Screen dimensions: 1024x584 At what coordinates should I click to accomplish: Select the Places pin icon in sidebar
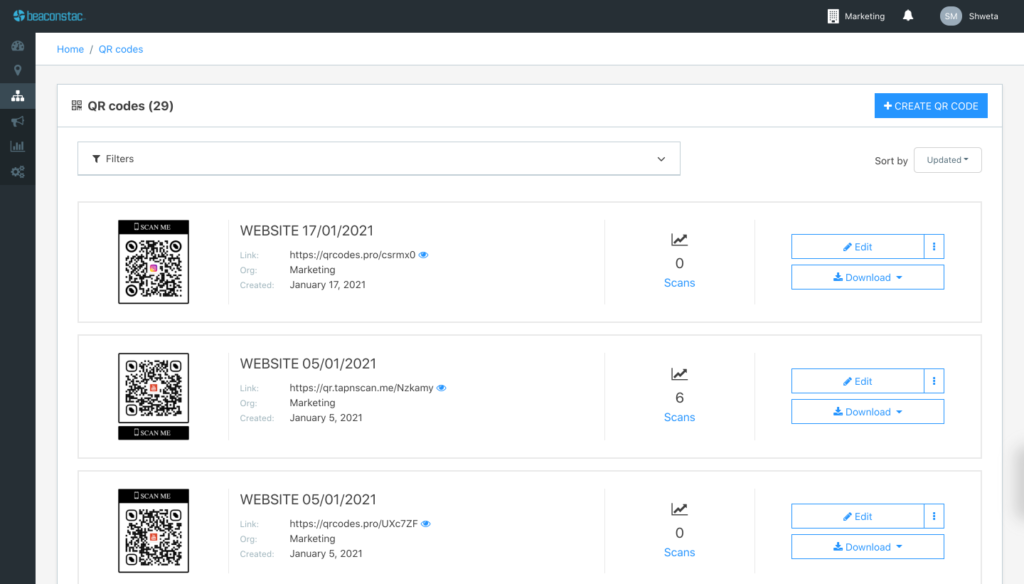(17, 70)
